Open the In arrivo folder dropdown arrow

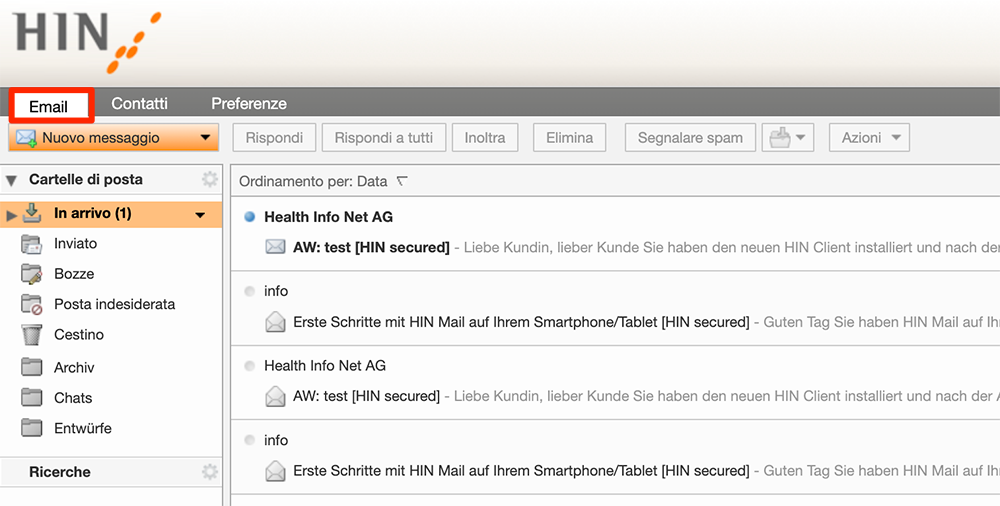(200, 216)
